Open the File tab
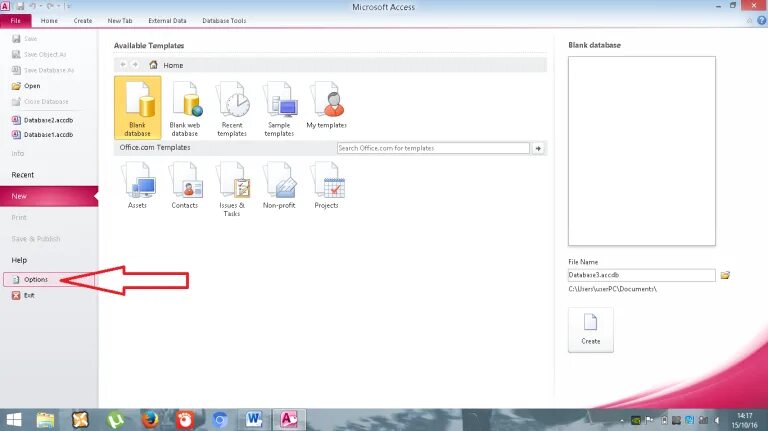 pos(16,21)
